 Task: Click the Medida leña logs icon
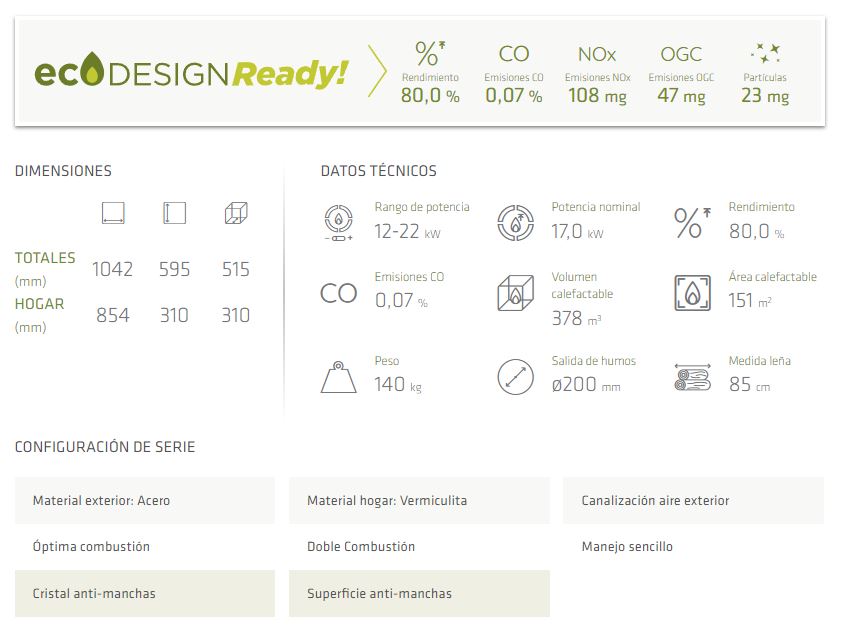(693, 376)
